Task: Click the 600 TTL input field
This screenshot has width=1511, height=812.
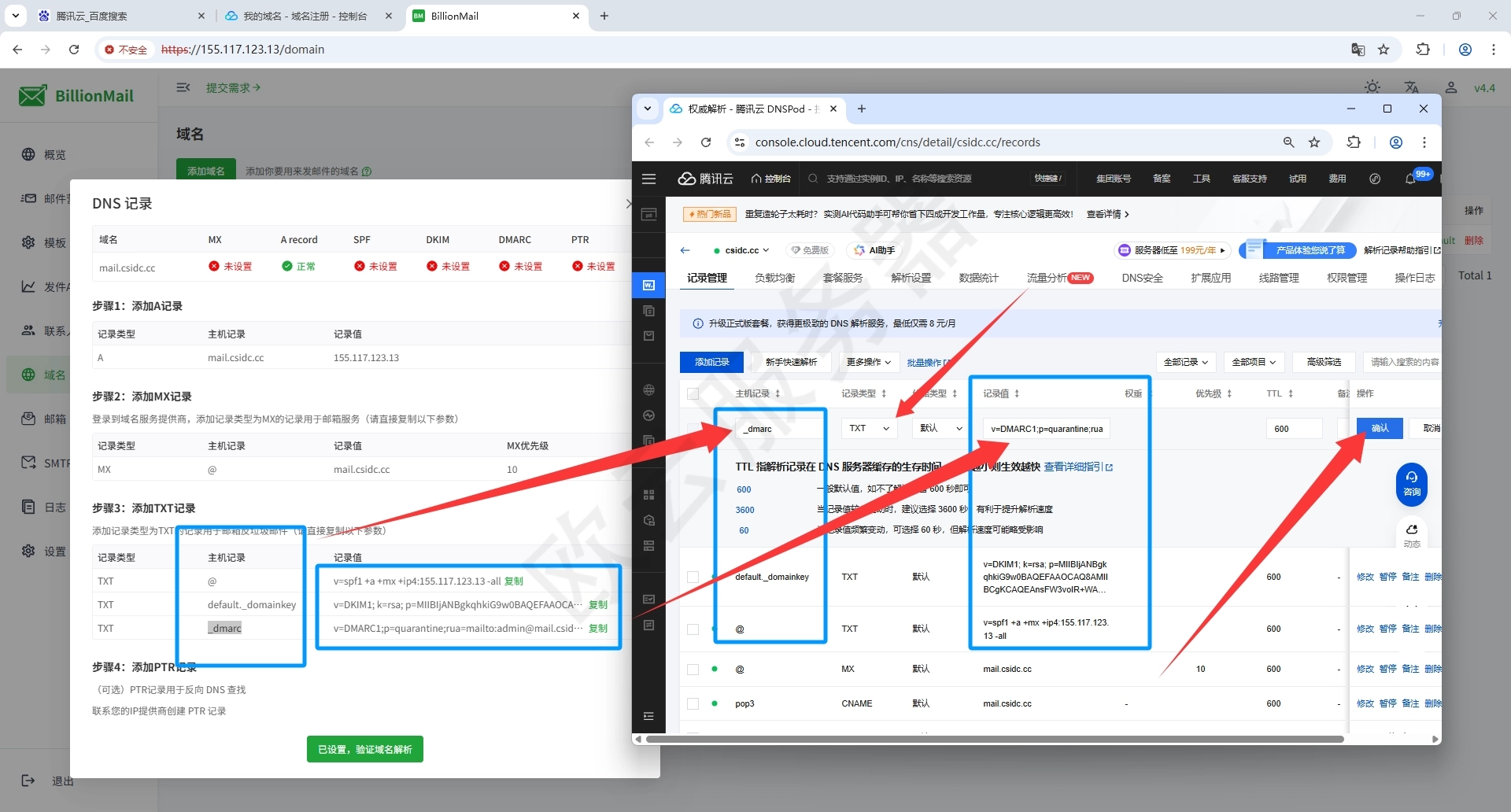Action: [x=1294, y=429]
